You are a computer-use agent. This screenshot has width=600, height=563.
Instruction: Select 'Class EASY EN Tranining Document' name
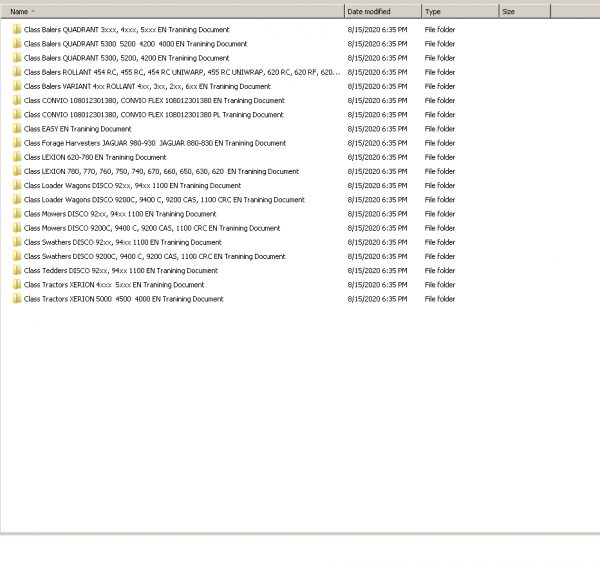point(78,129)
